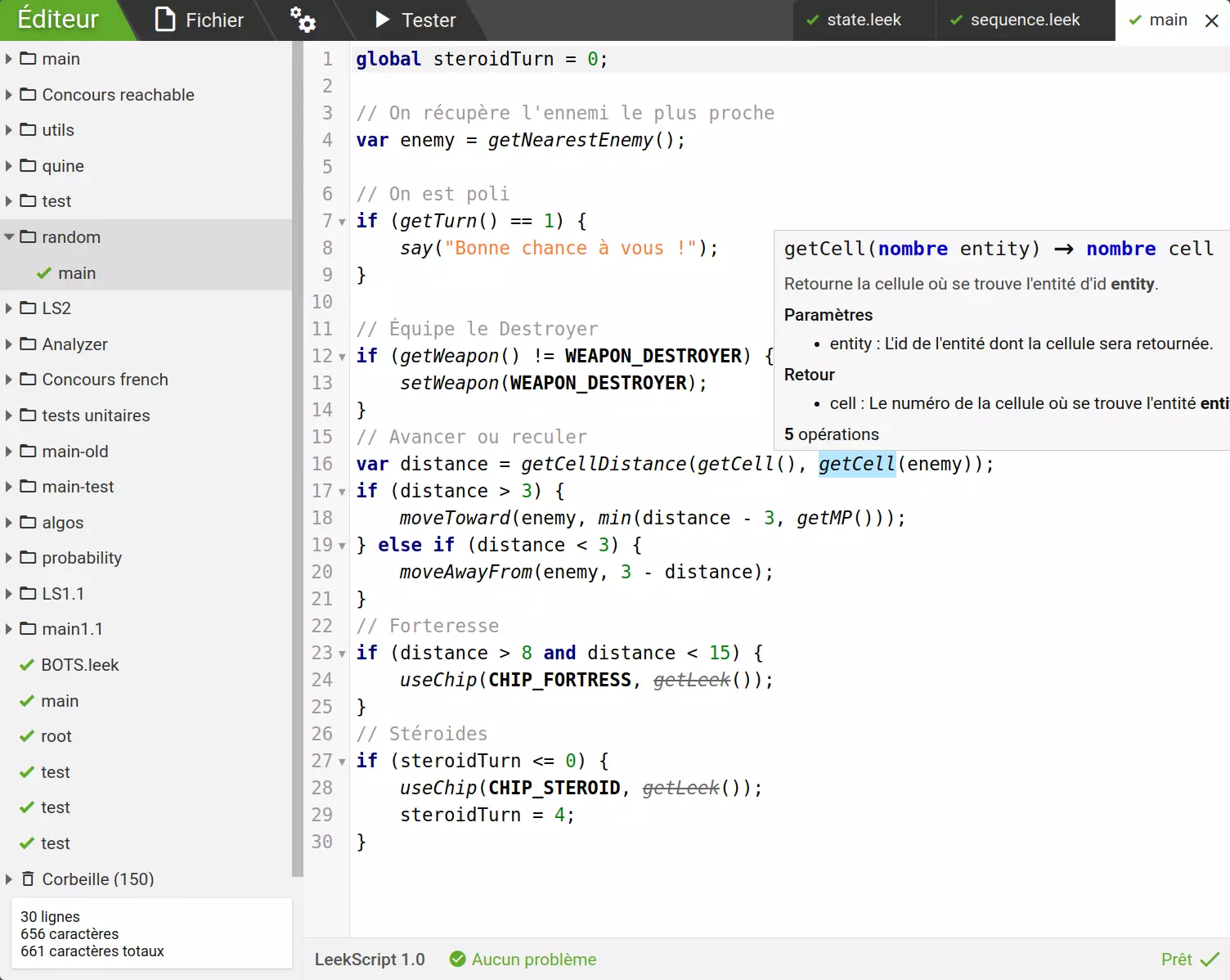The height and width of the screenshot is (980, 1230).
Task: Click the string "Bonne chance à vous !"
Action: point(570,248)
